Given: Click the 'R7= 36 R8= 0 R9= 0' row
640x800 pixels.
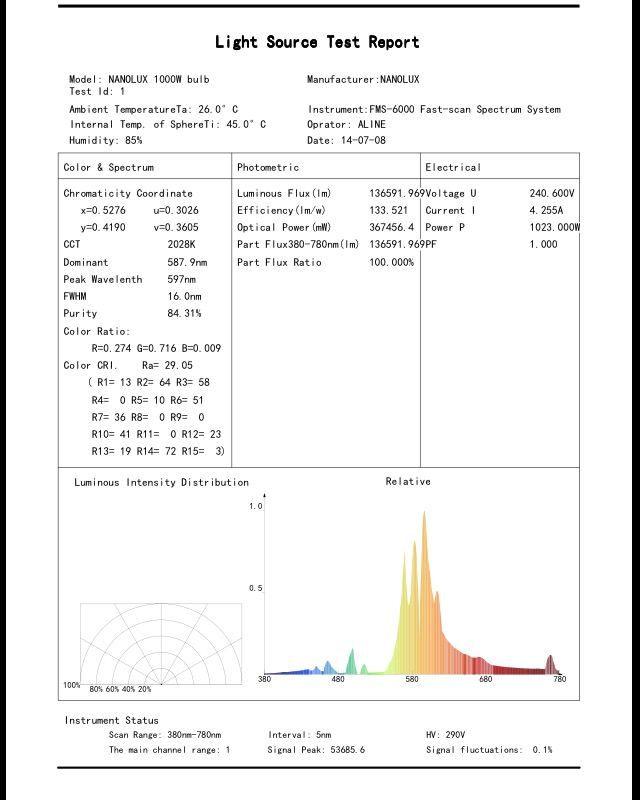Looking at the screenshot, I should (148, 417).
